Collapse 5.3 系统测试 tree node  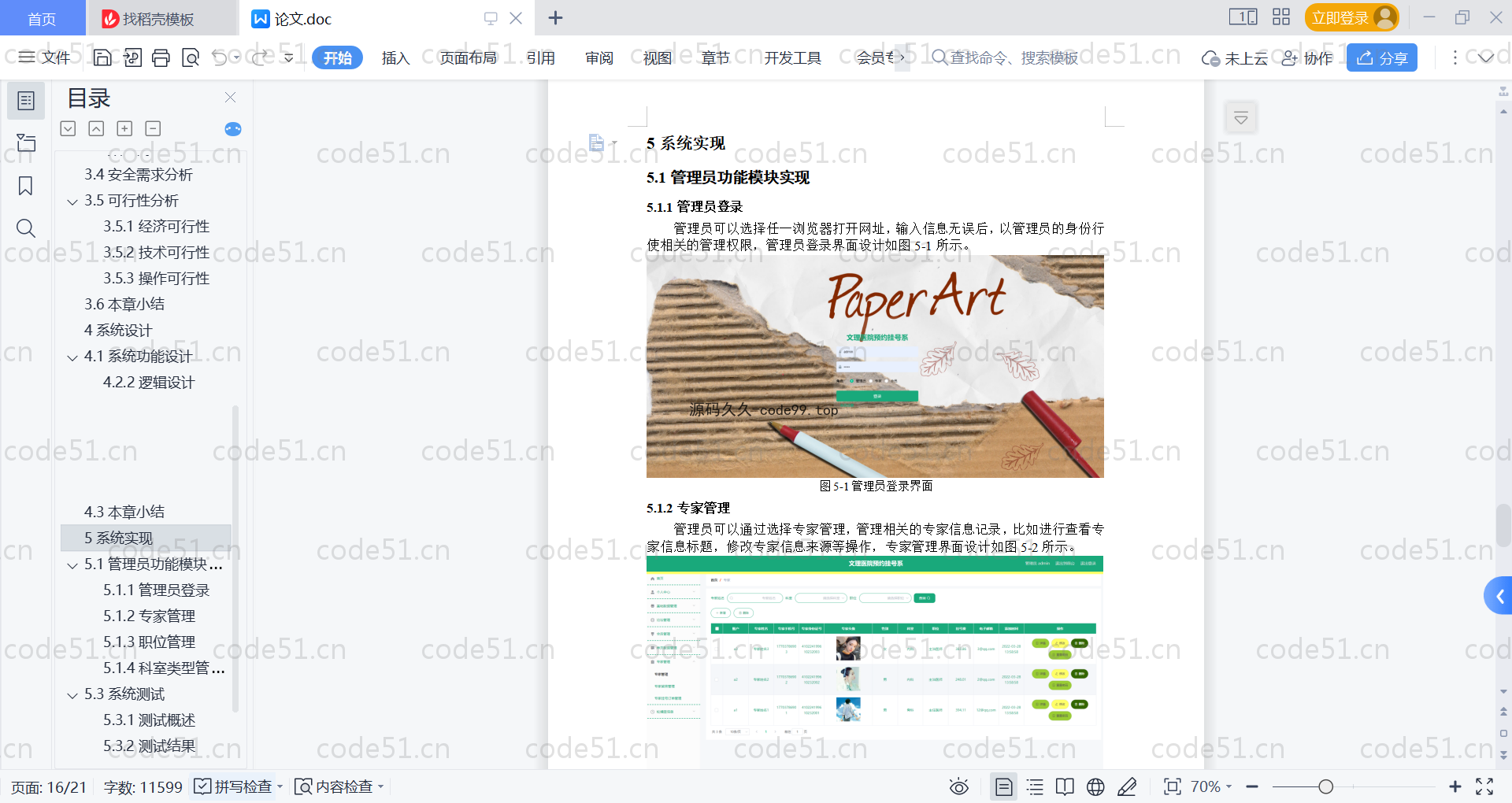(x=72, y=695)
